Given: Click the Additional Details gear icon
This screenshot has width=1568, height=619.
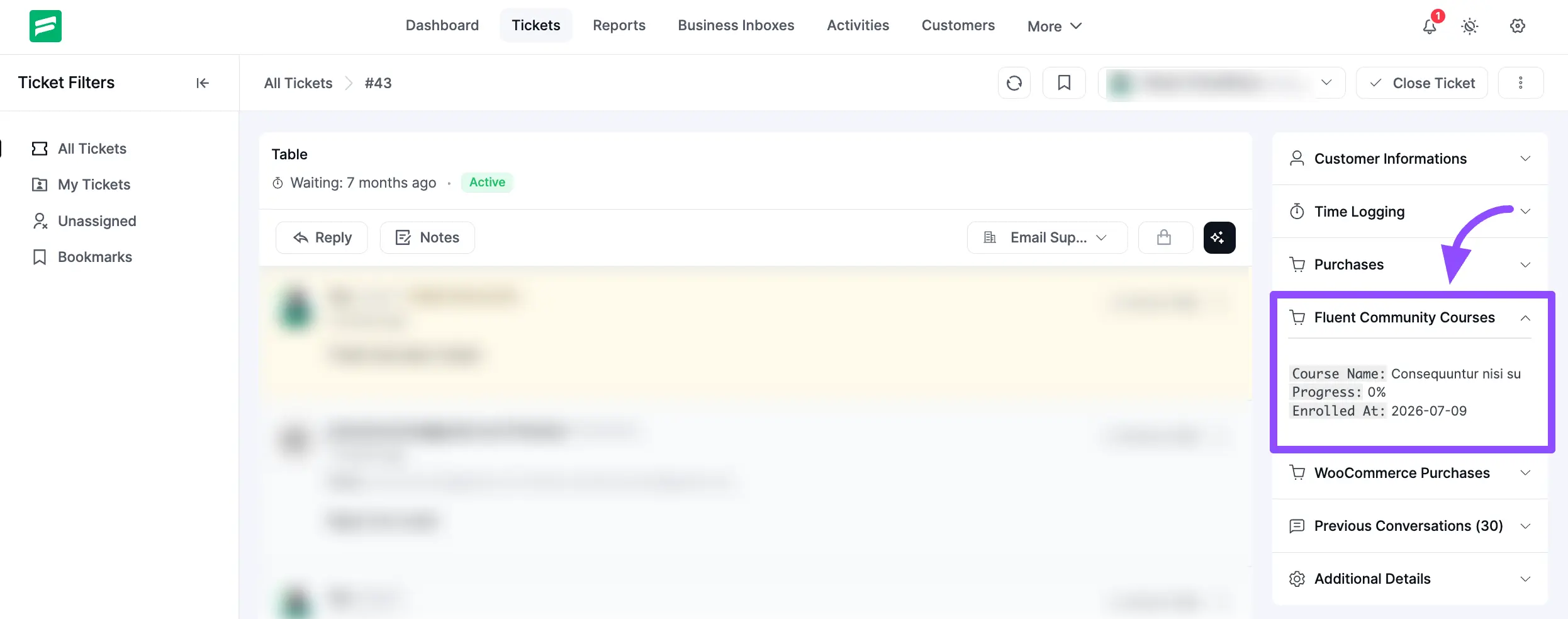Looking at the screenshot, I should pyautogui.click(x=1297, y=579).
